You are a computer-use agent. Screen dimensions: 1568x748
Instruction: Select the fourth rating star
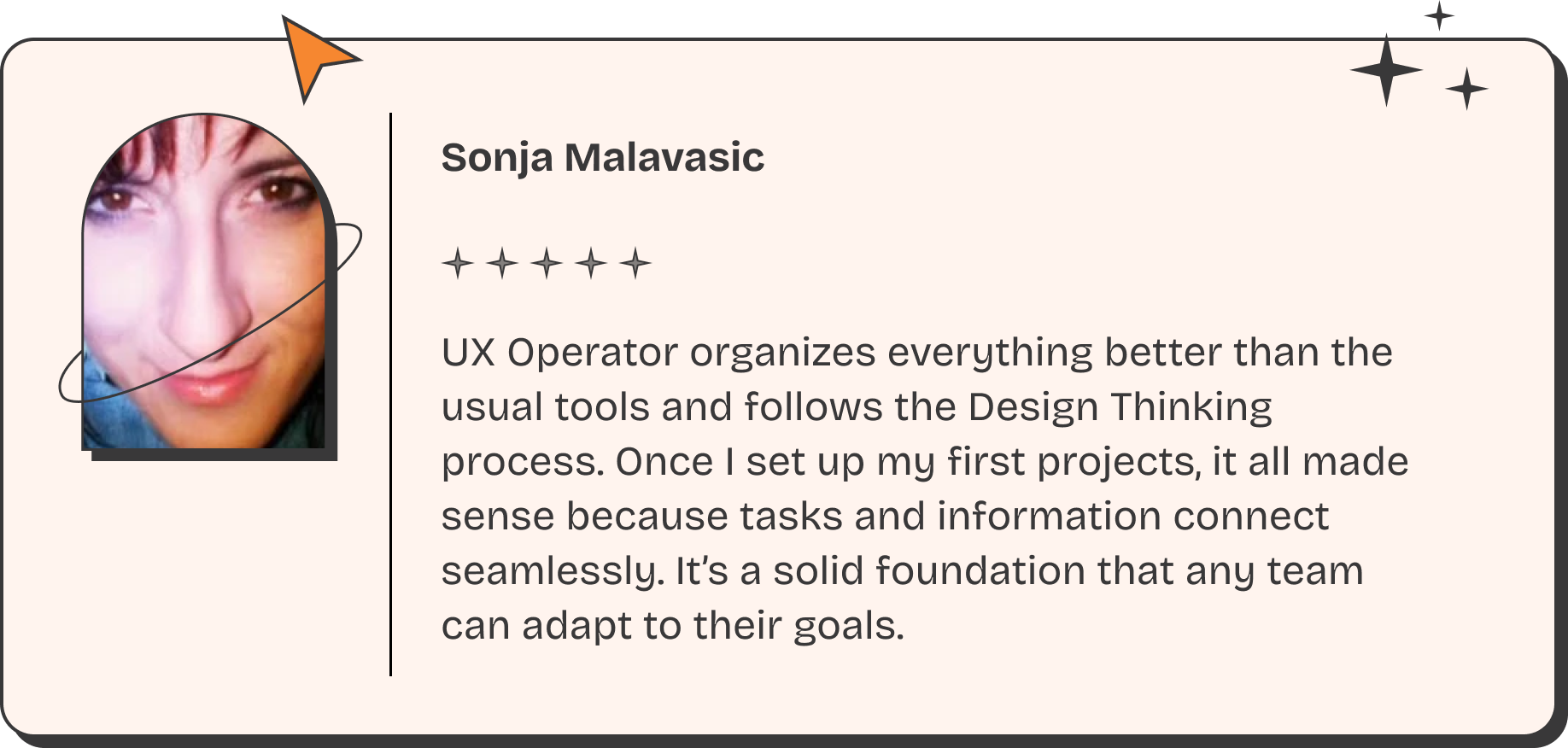click(591, 263)
